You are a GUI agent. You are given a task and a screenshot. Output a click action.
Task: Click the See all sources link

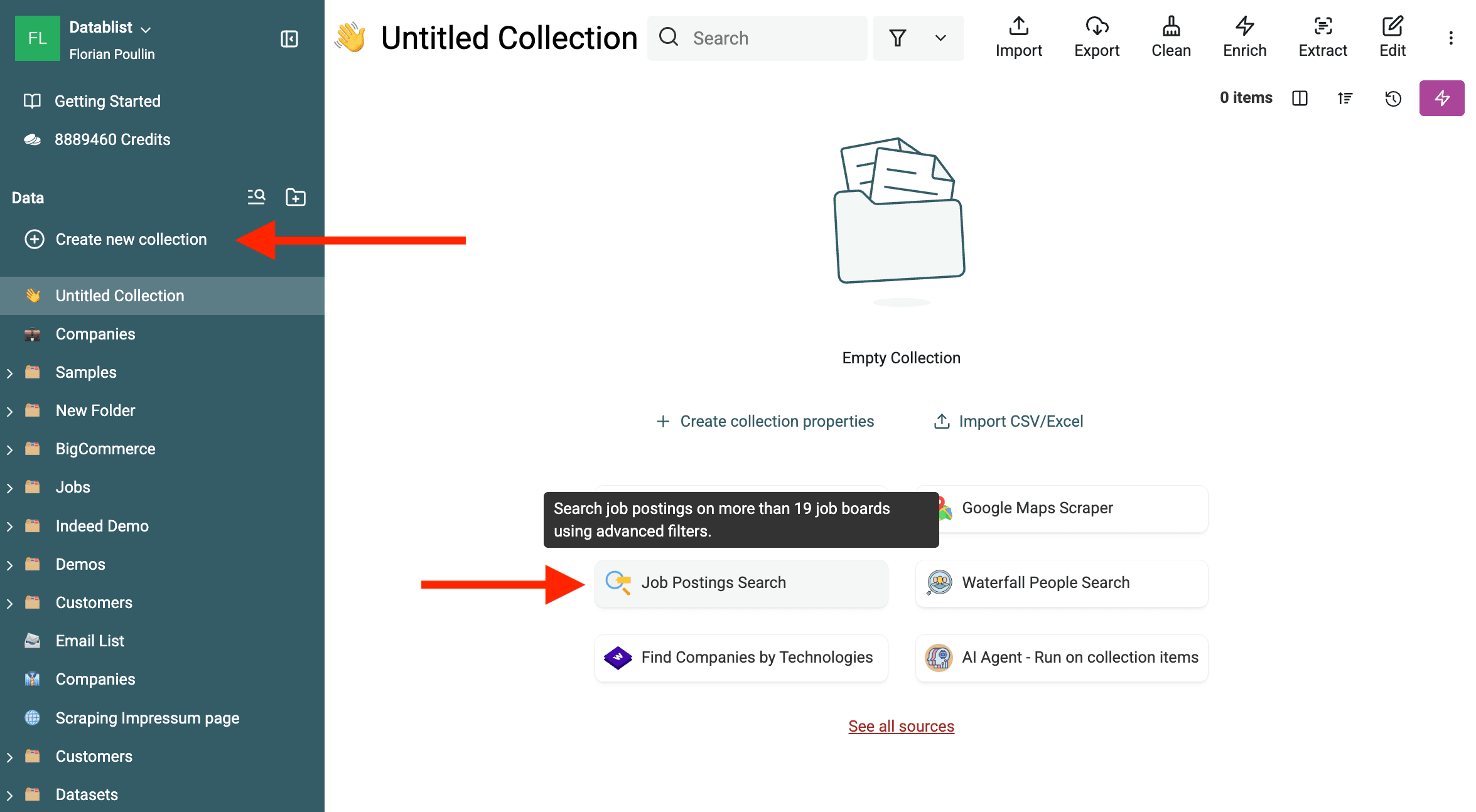click(x=901, y=726)
